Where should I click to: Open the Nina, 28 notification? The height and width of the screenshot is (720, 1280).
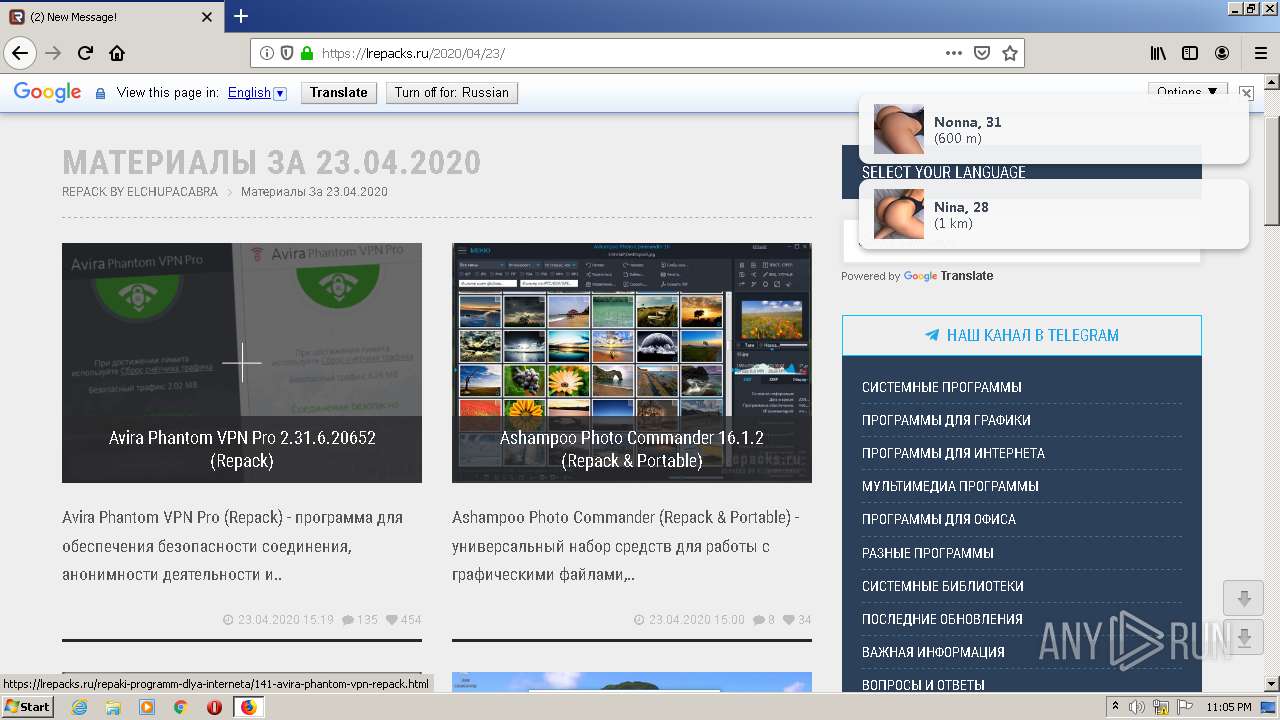pyautogui.click(x=1054, y=214)
